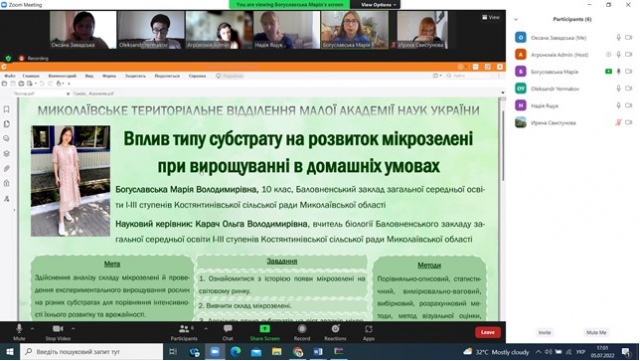
Task: Click muted microphone icon for Ирина Свистунова
Action: tap(618, 123)
